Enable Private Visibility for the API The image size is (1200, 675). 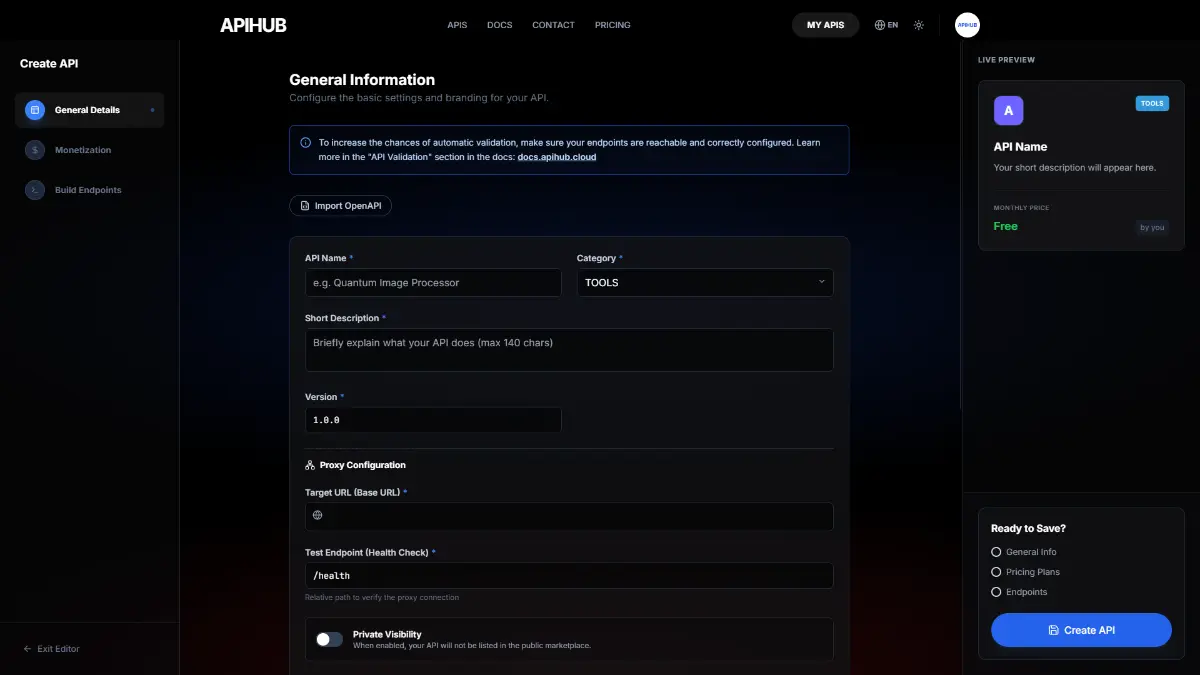pyautogui.click(x=328, y=638)
